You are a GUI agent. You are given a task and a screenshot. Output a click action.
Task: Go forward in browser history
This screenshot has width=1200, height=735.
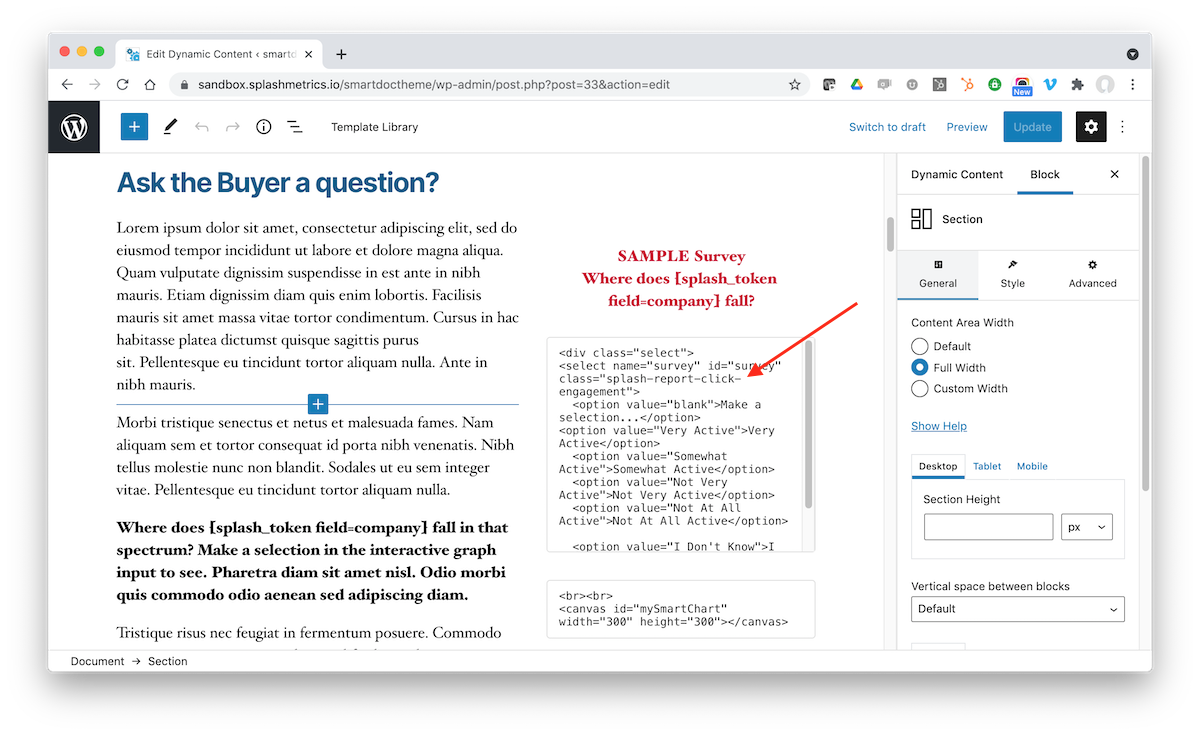(x=95, y=85)
